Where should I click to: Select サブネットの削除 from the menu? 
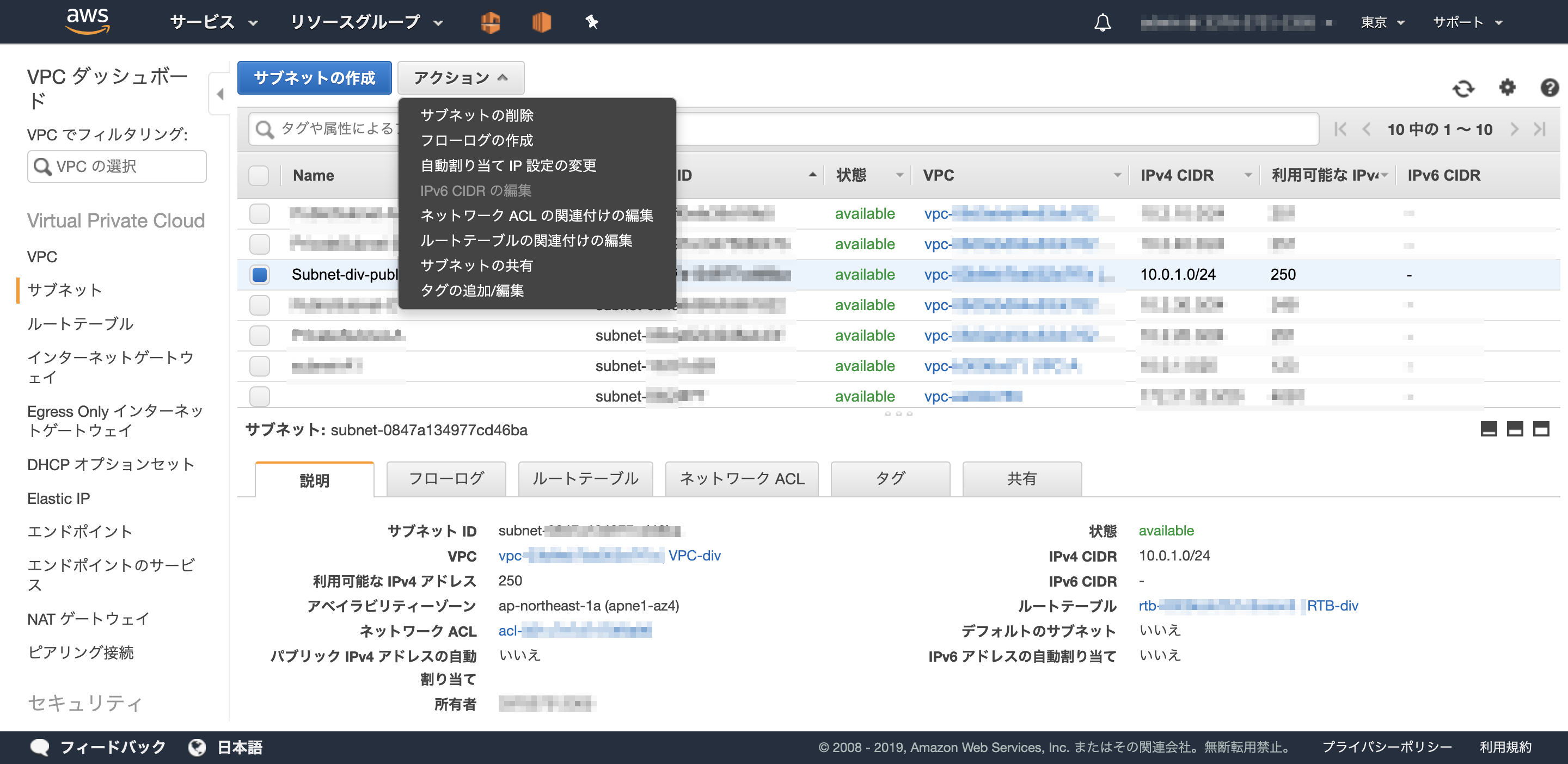click(476, 115)
